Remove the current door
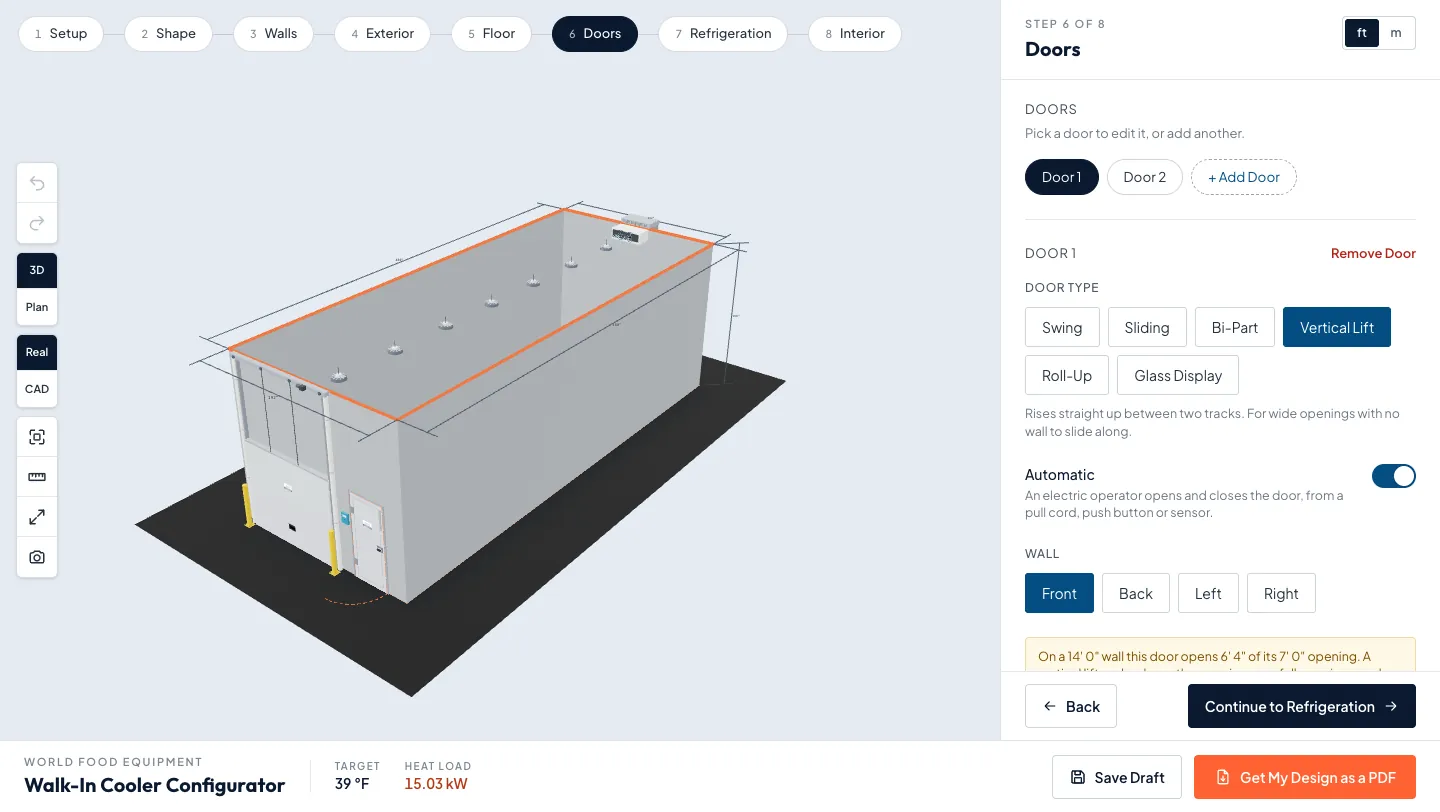The width and height of the screenshot is (1440, 812). [1373, 254]
